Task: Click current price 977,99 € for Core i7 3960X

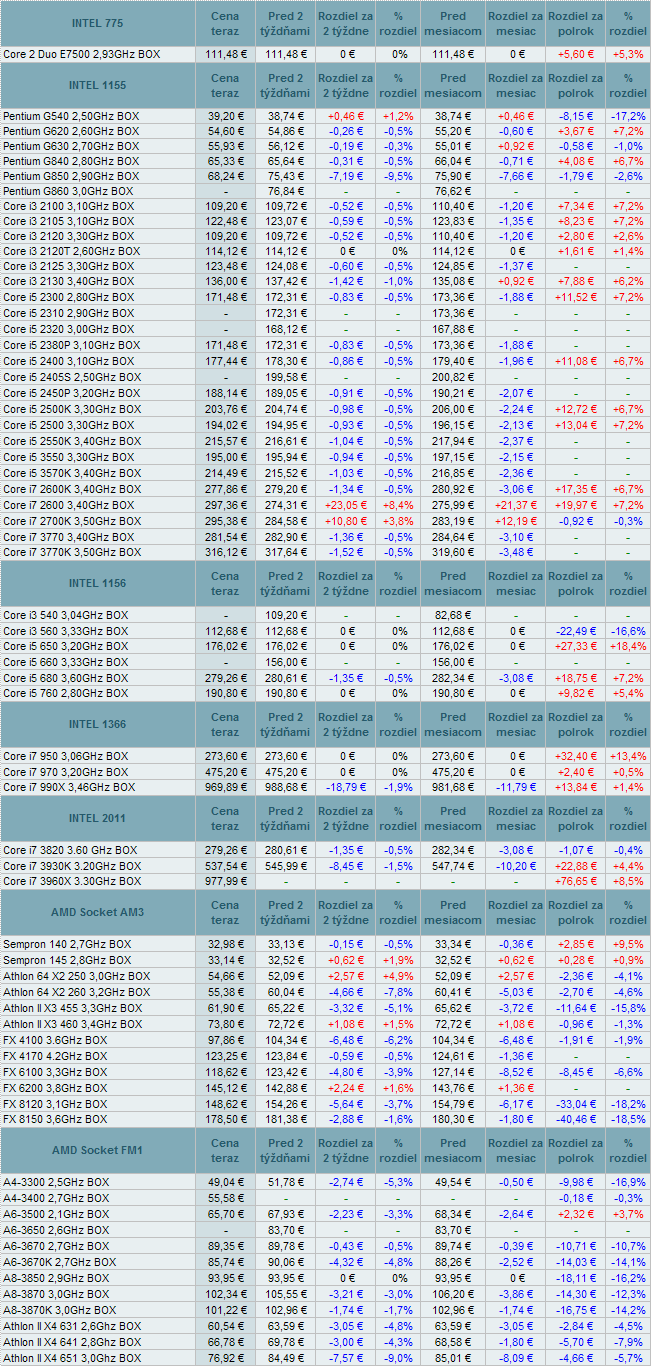Action: [x=226, y=882]
